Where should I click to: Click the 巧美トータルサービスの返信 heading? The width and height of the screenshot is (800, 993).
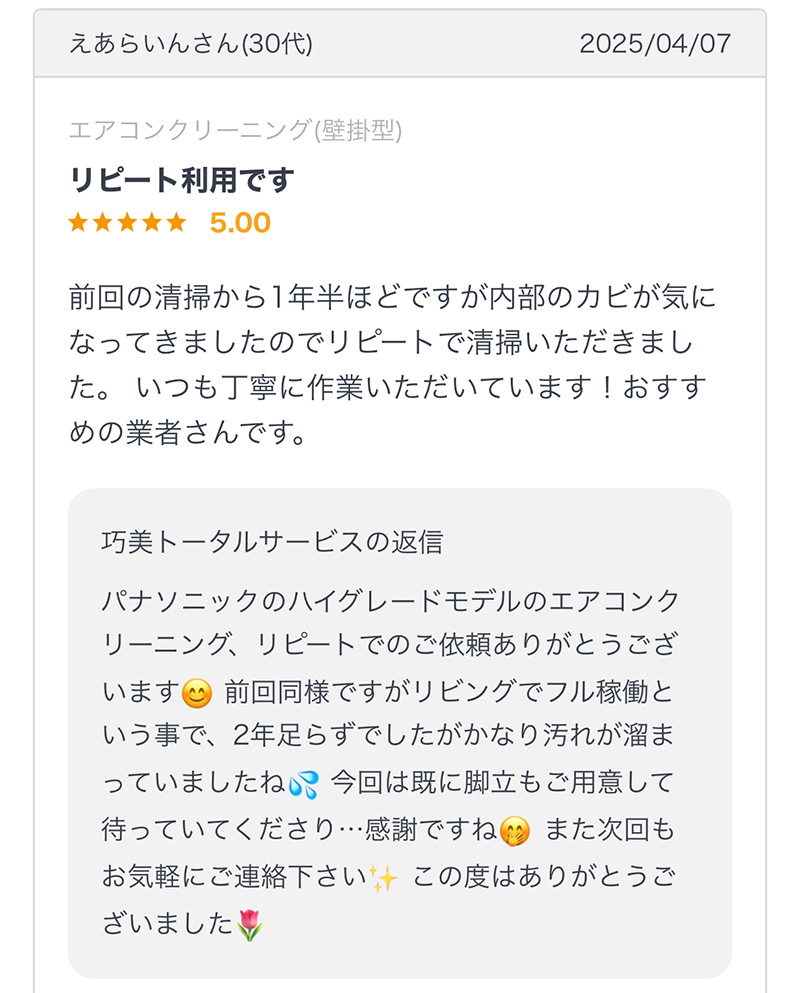272,542
